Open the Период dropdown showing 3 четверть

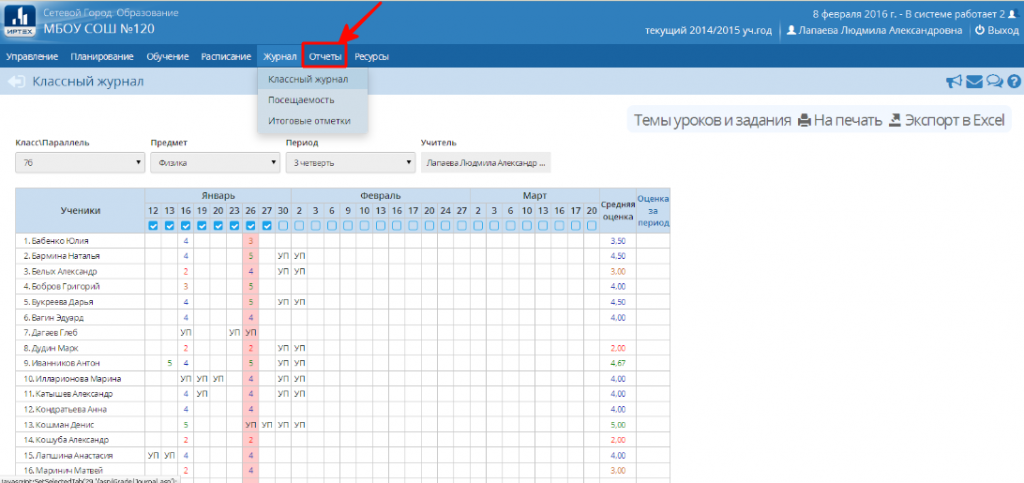point(349,162)
